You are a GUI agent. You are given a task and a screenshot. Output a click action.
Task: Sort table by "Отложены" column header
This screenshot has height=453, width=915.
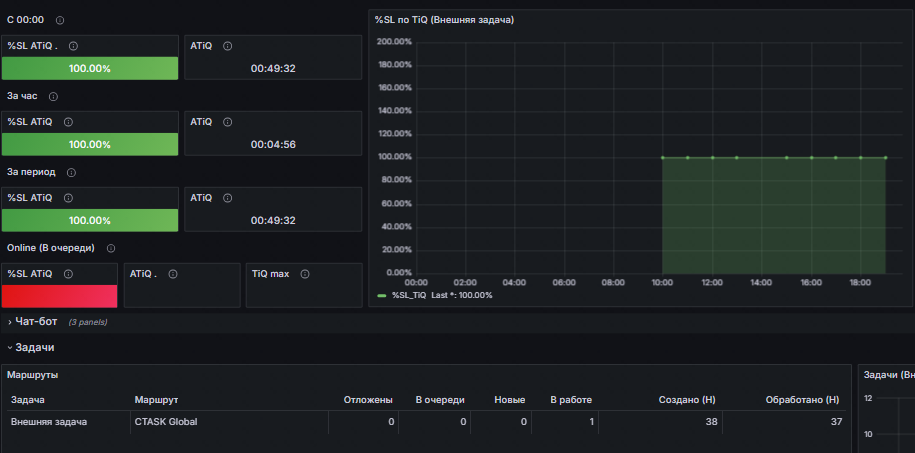(x=368, y=400)
